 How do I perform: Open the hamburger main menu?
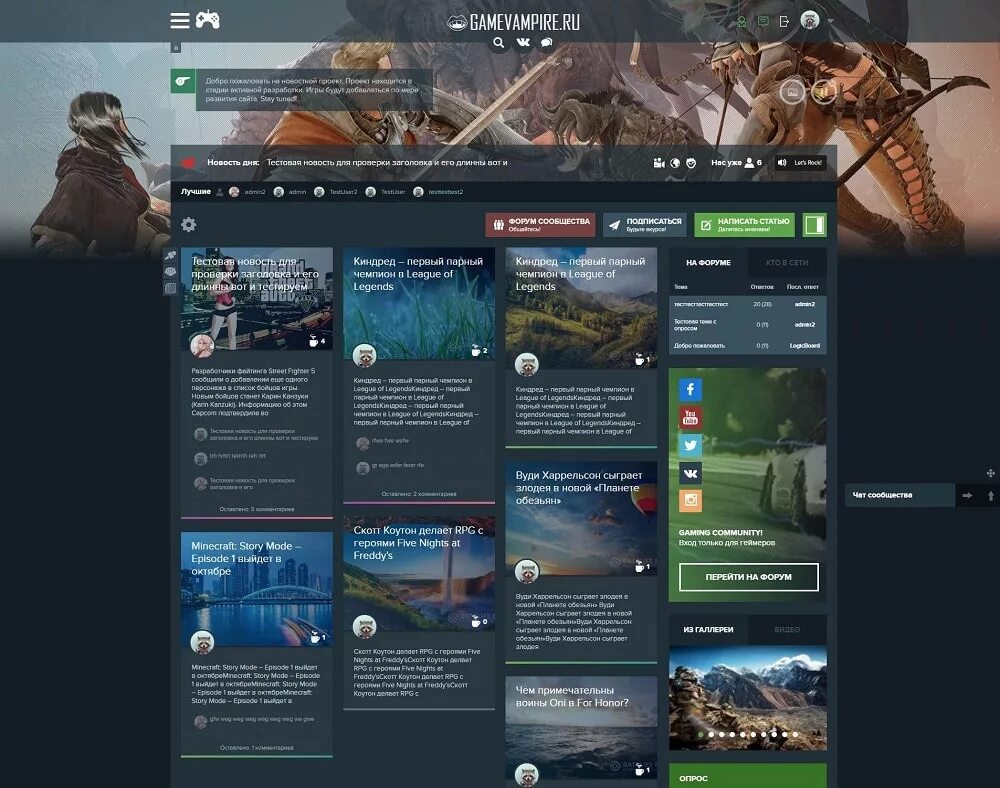(x=179, y=20)
